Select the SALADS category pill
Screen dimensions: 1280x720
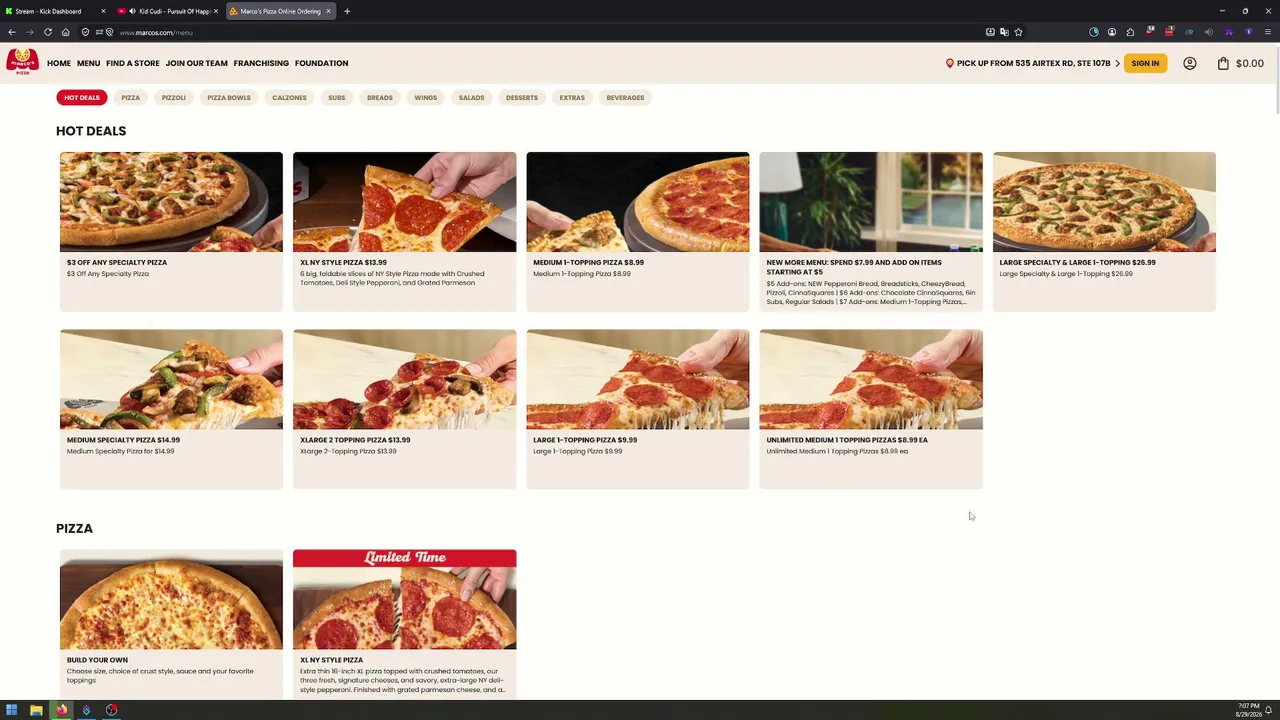pyautogui.click(x=472, y=98)
